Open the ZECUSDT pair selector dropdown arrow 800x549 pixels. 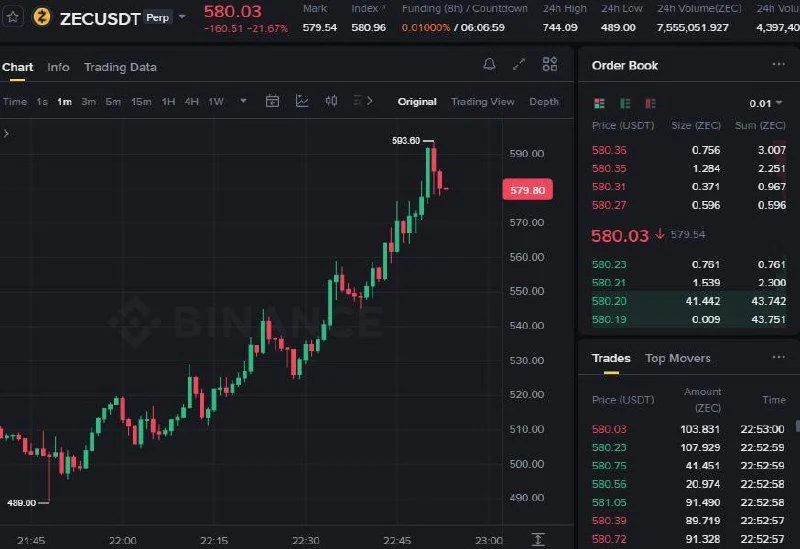click(182, 17)
